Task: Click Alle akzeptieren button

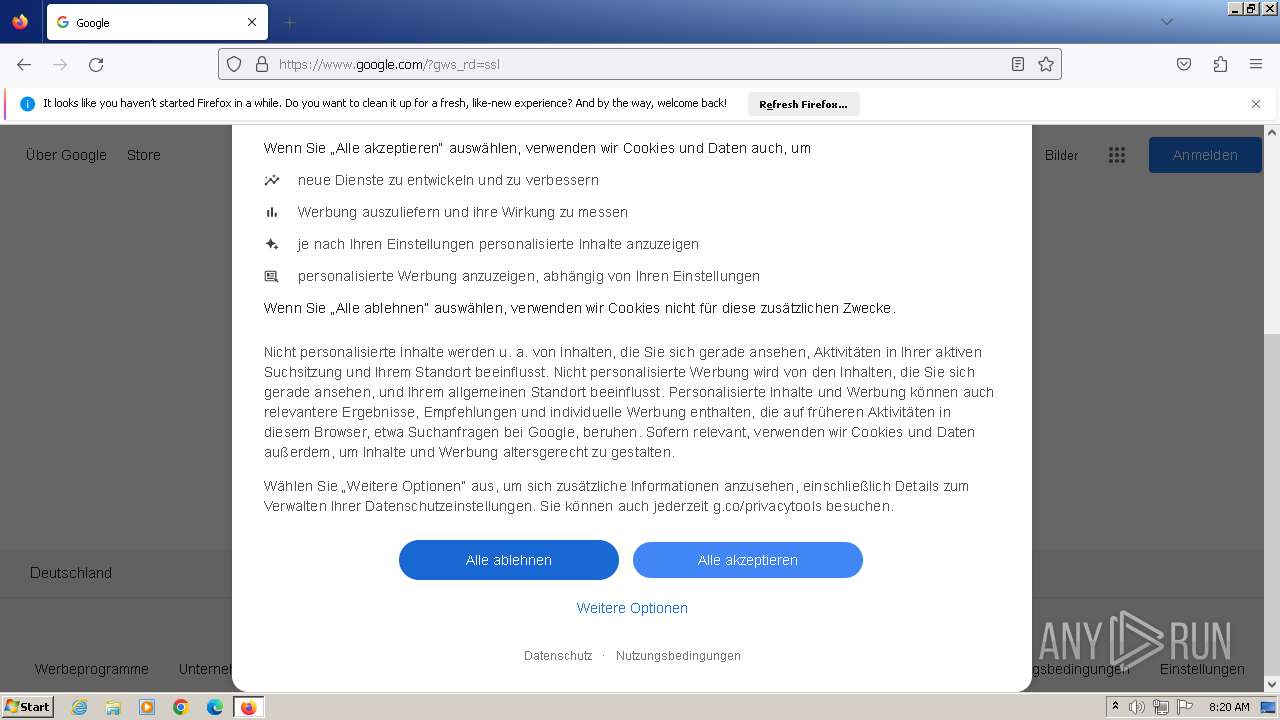Action: 748,560
